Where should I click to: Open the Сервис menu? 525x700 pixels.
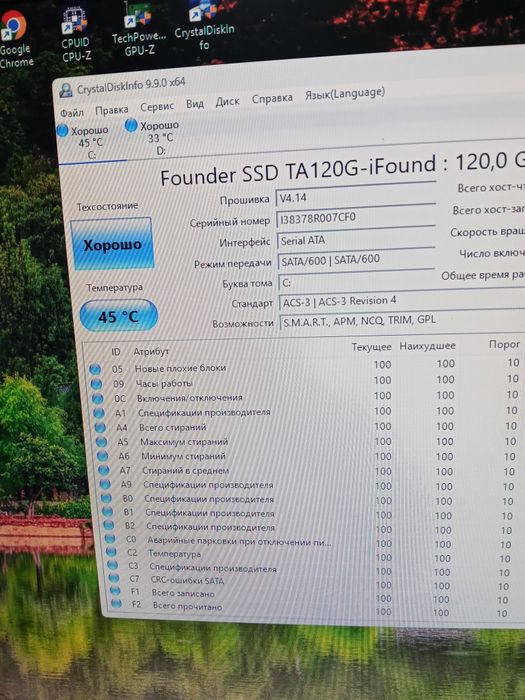(157, 107)
